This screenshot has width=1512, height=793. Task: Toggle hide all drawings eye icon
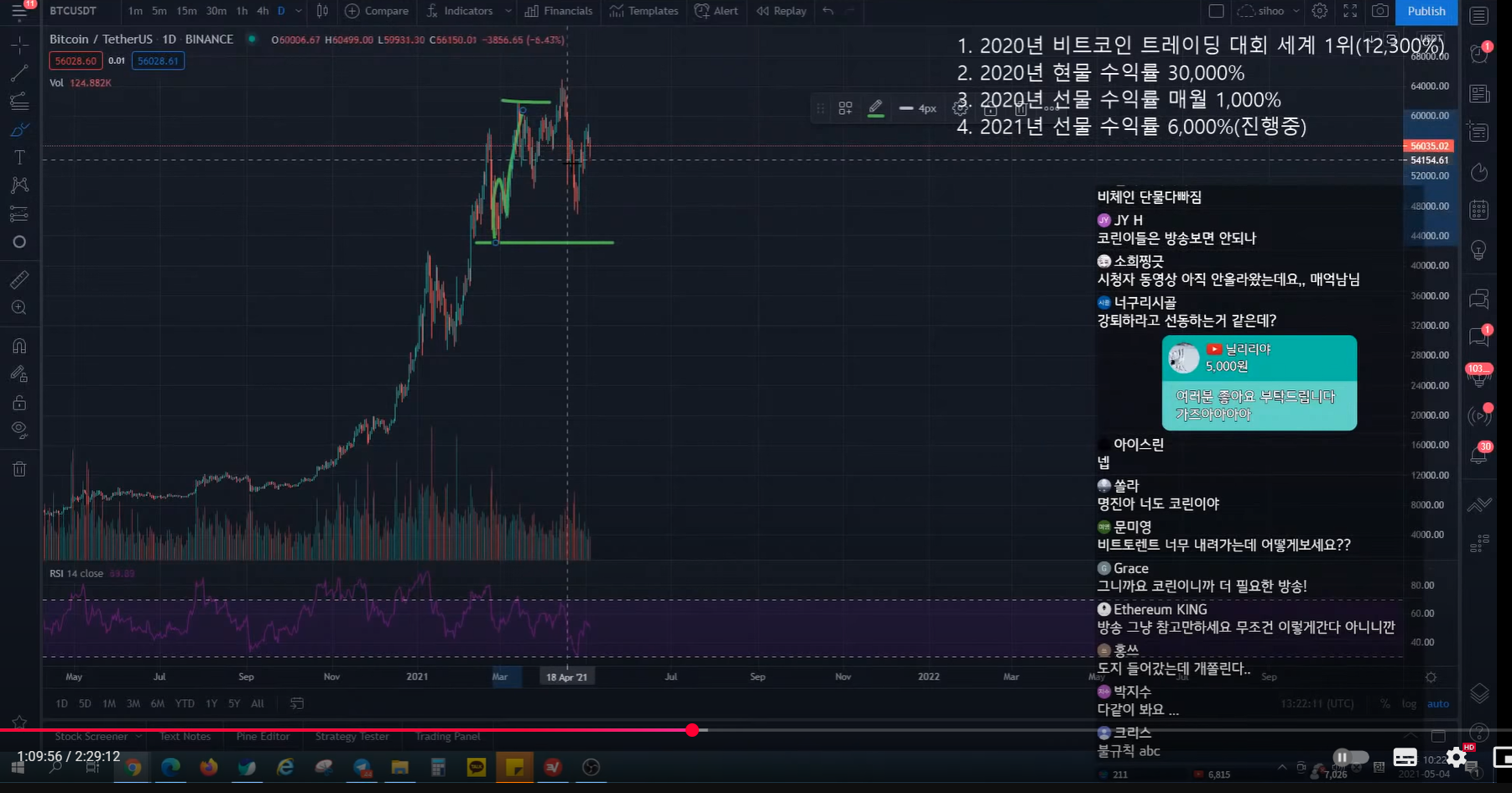[19, 430]
